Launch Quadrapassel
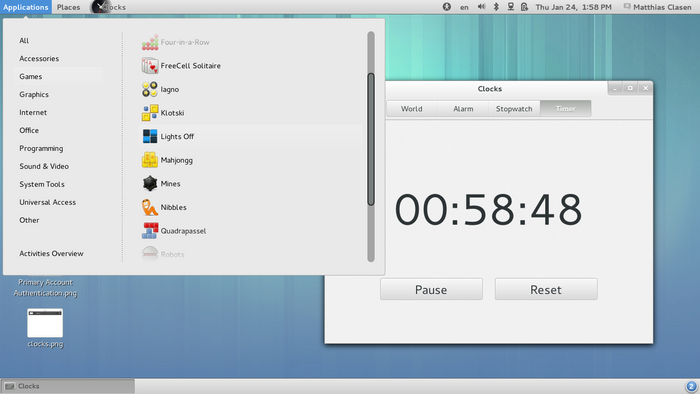 (174, 231)
